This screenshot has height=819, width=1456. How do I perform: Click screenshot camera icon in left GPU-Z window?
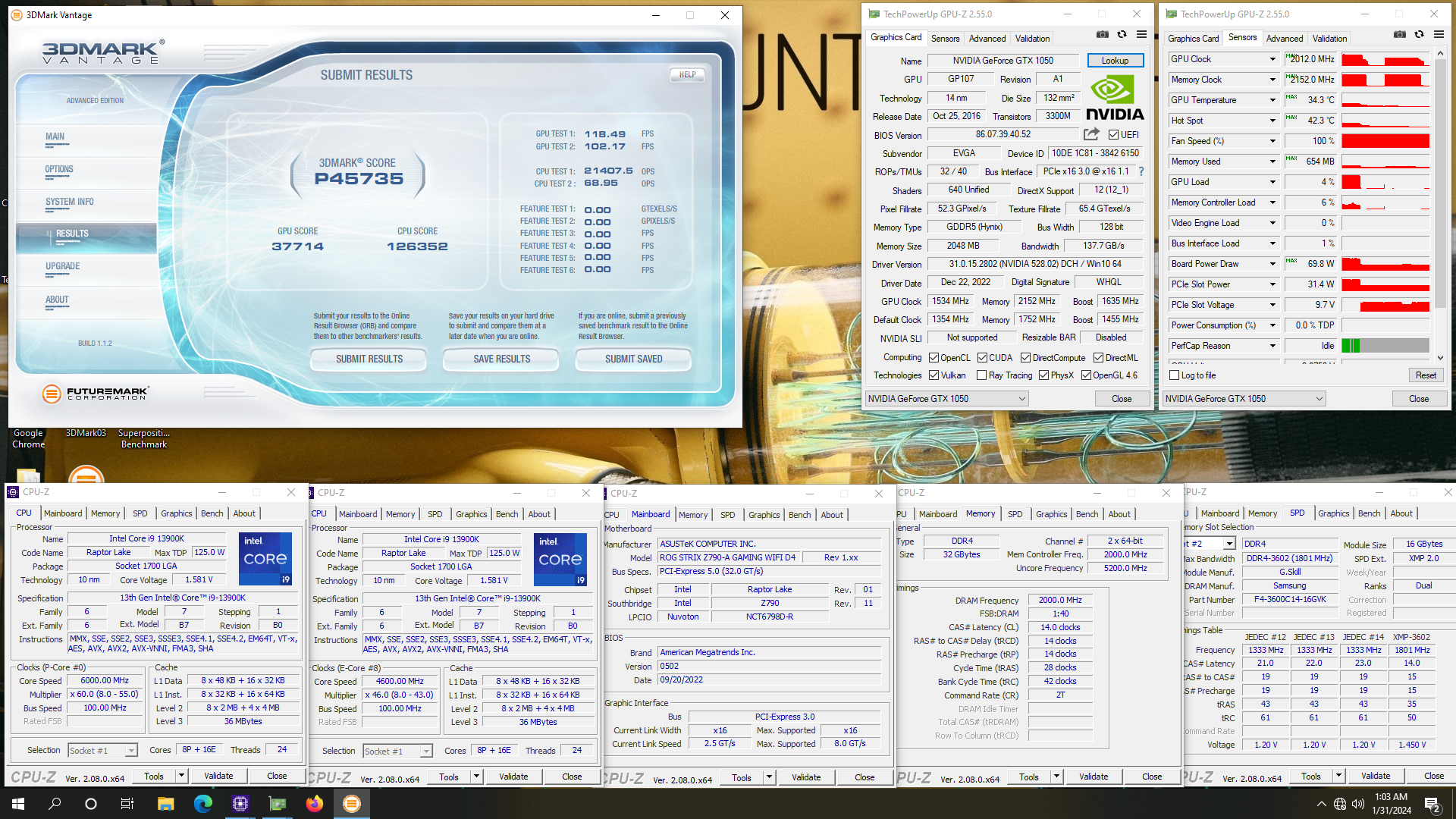pyautogui.click(x=1103, y=34)
